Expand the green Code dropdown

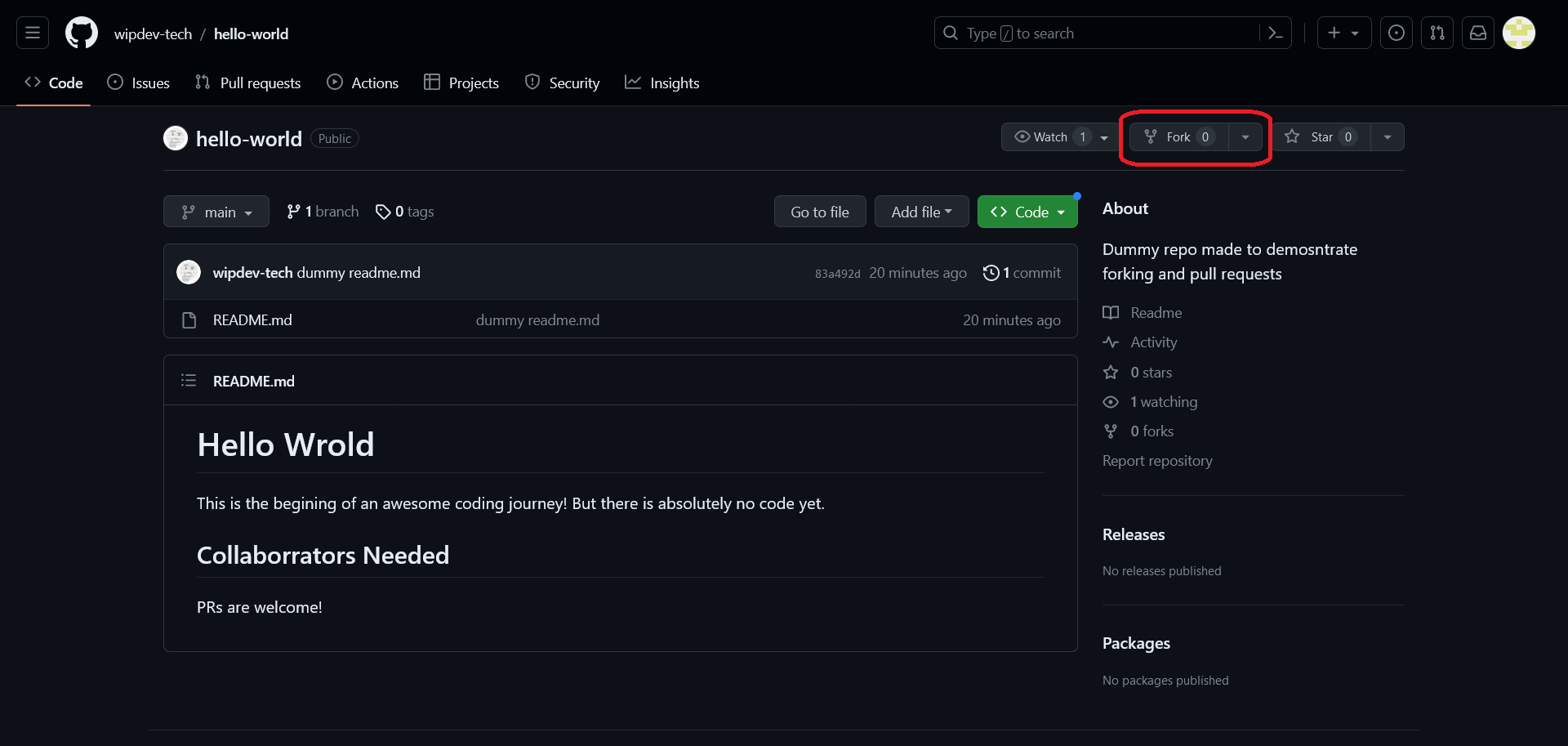pyautogui.click(x=1027, y=212)
